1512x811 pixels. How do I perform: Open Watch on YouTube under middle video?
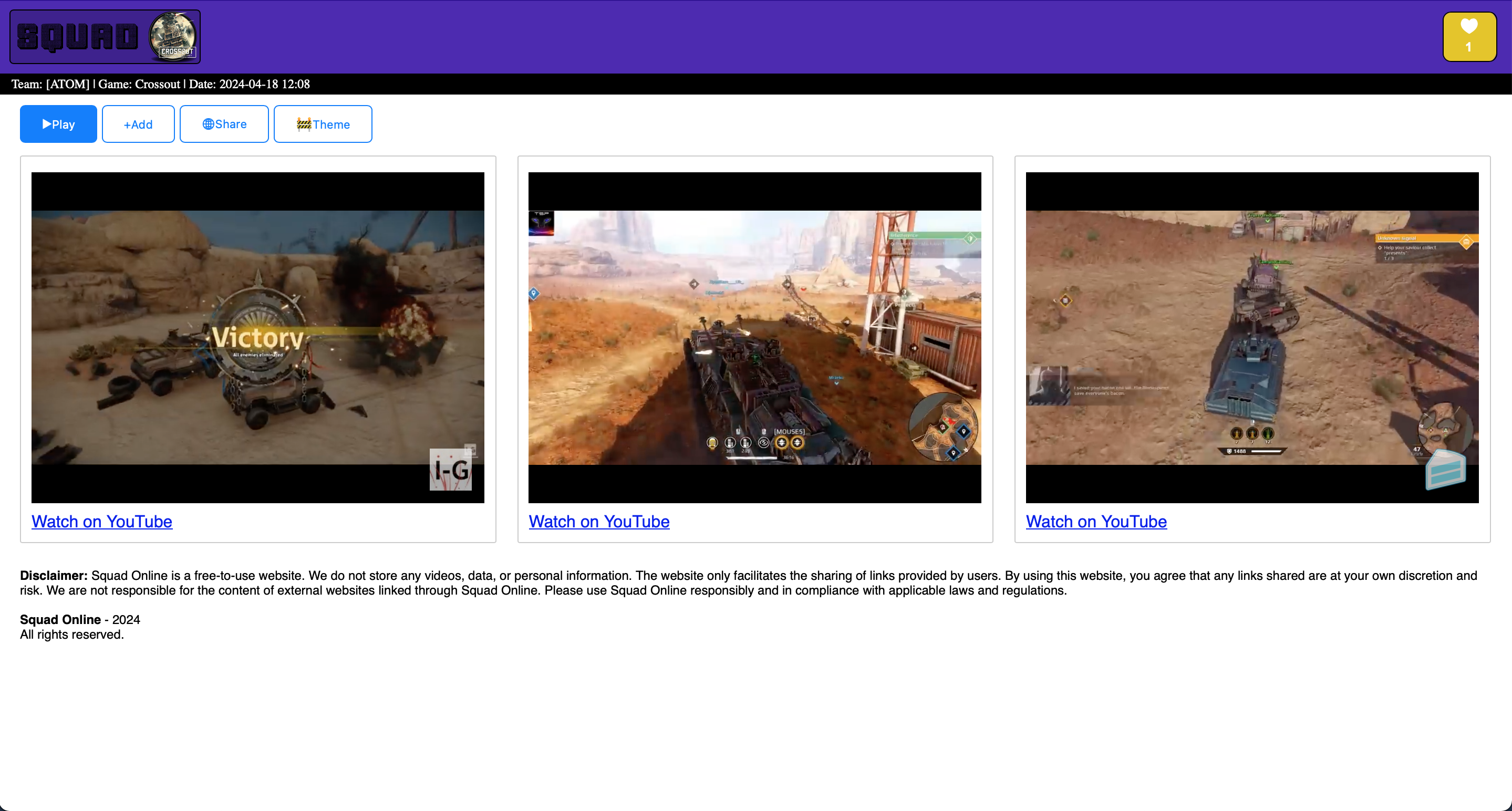tap(599, 521)
